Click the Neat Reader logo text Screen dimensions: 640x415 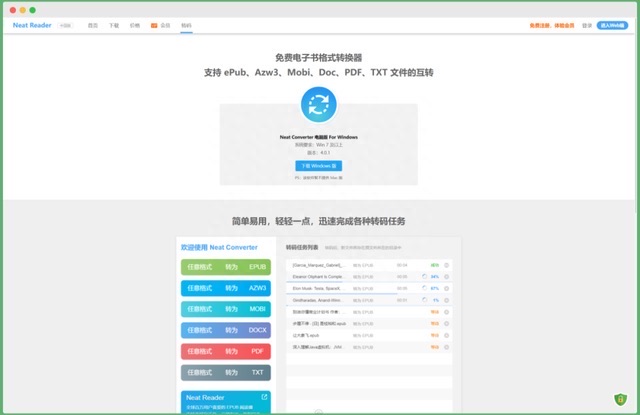(x=32, y=24)
